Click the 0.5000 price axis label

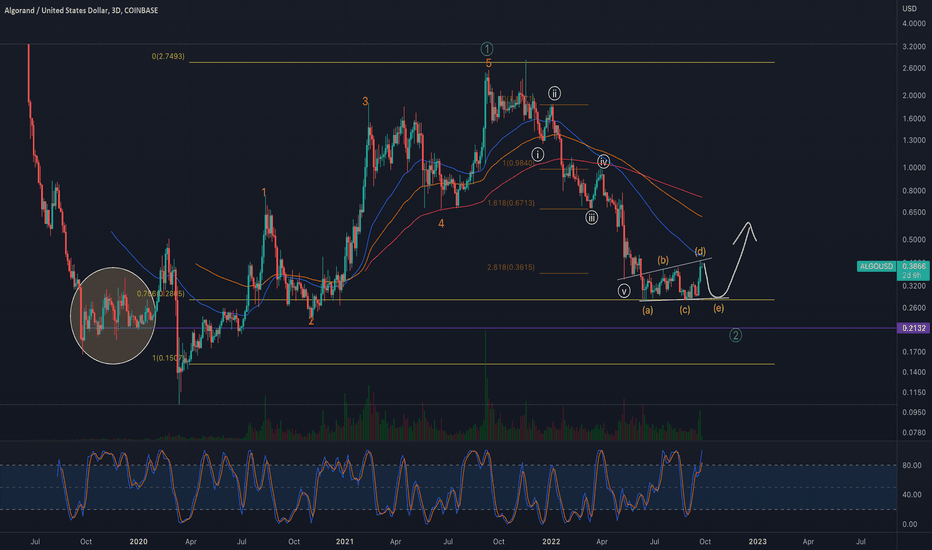pos(914,240)
